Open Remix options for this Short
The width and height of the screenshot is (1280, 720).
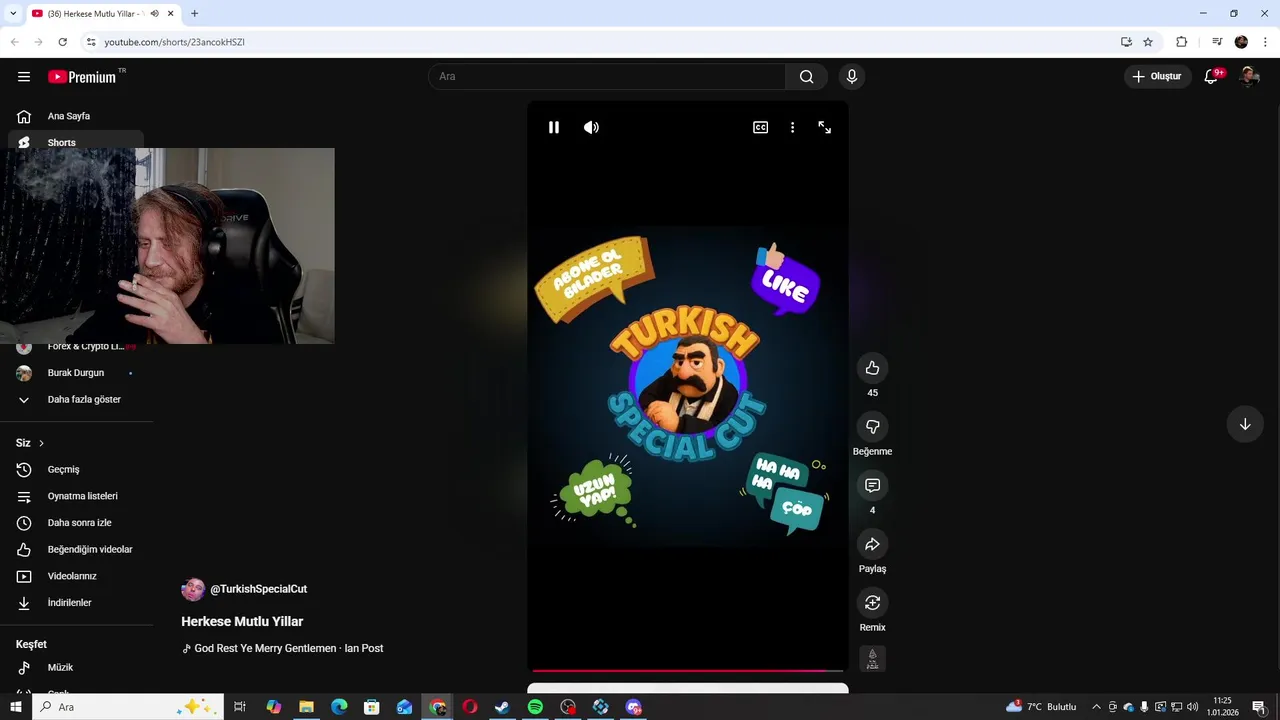click(x=872, y=603)
